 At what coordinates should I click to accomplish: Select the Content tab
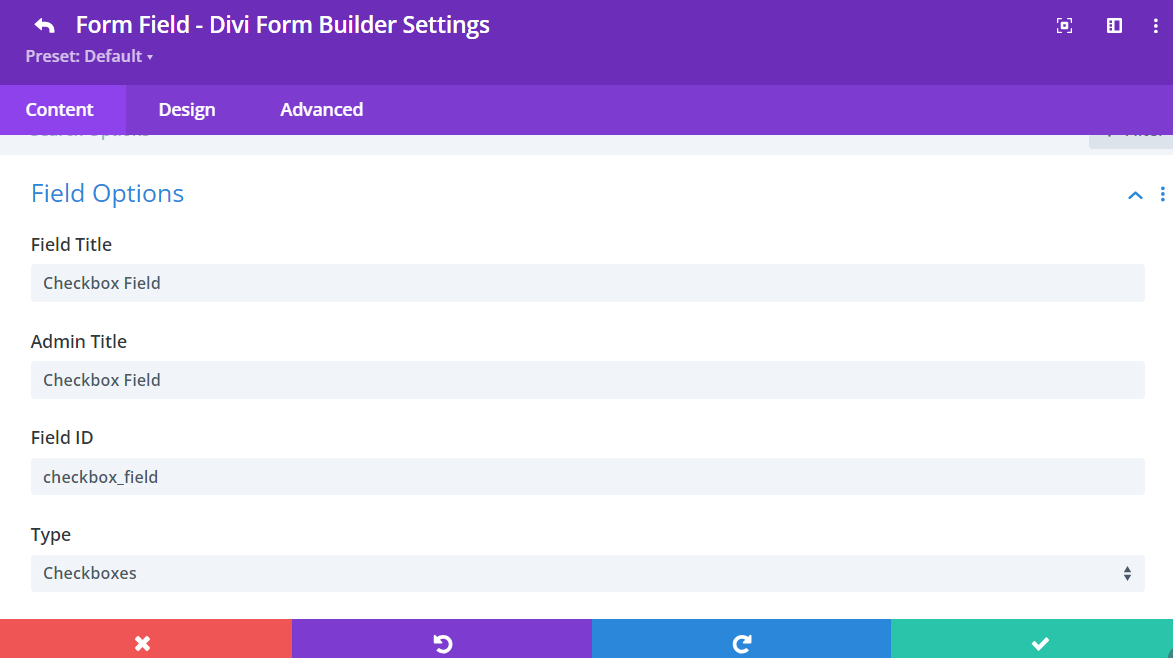tap(60, 109)
